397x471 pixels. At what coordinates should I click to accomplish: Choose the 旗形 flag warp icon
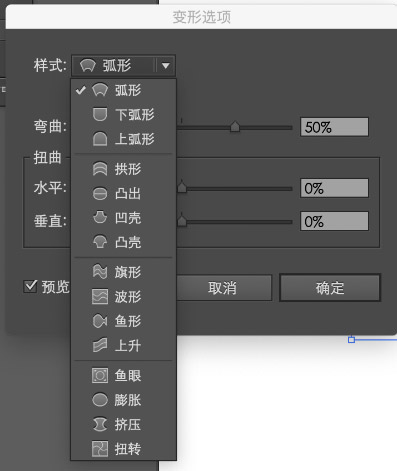click(100, 272)
